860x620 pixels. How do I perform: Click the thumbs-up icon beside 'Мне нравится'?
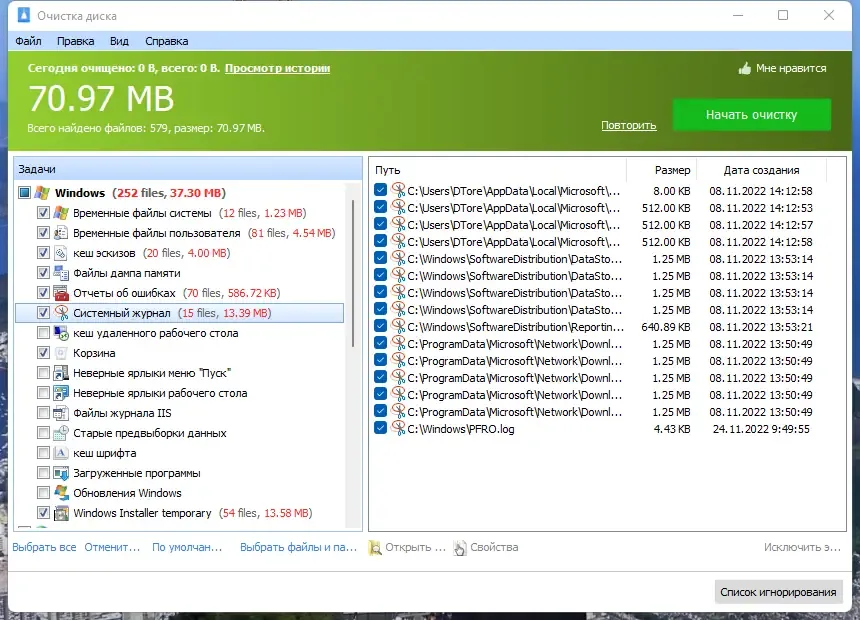pyautogui.click(x=744, y=69)
